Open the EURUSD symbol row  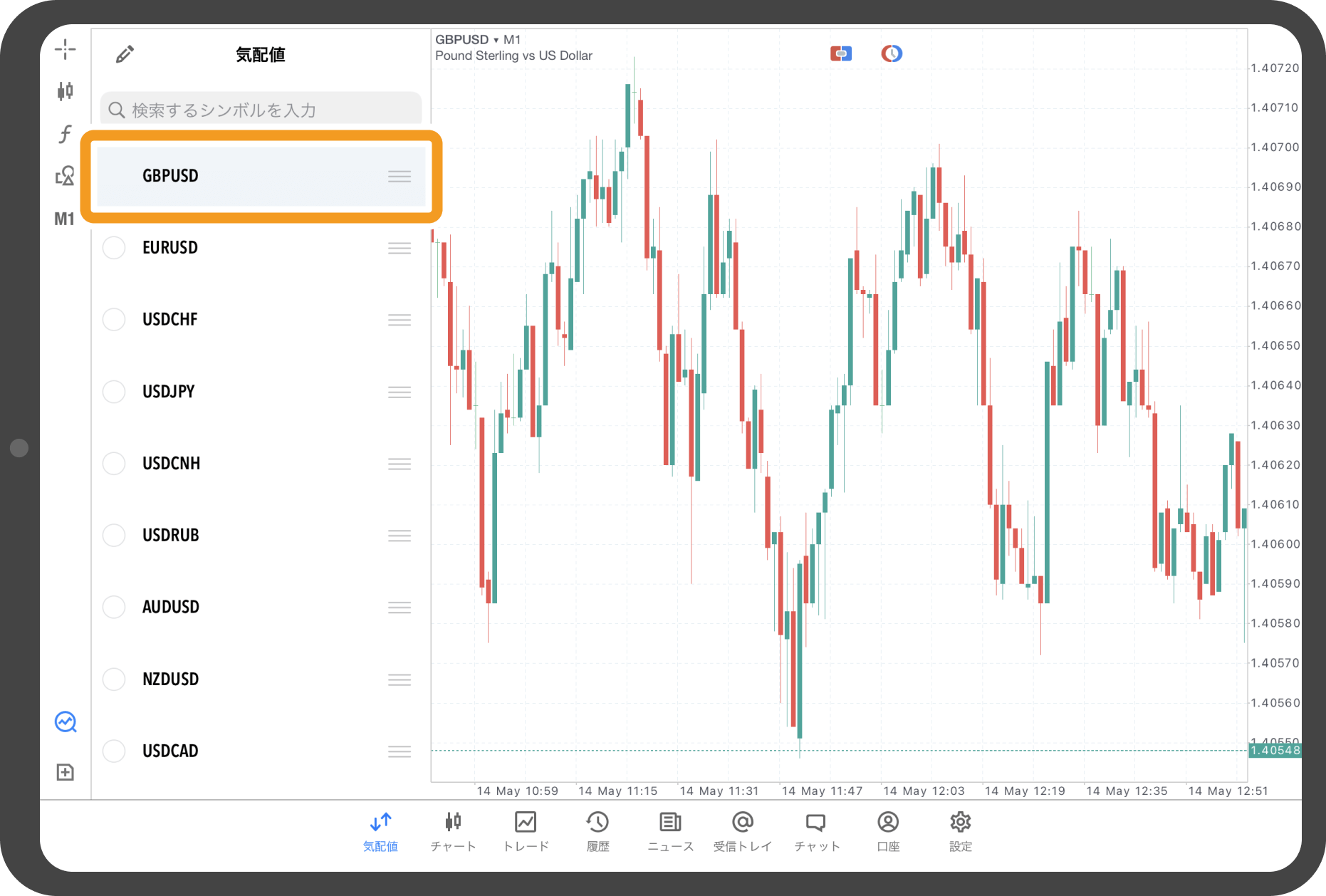pos(261,248)
